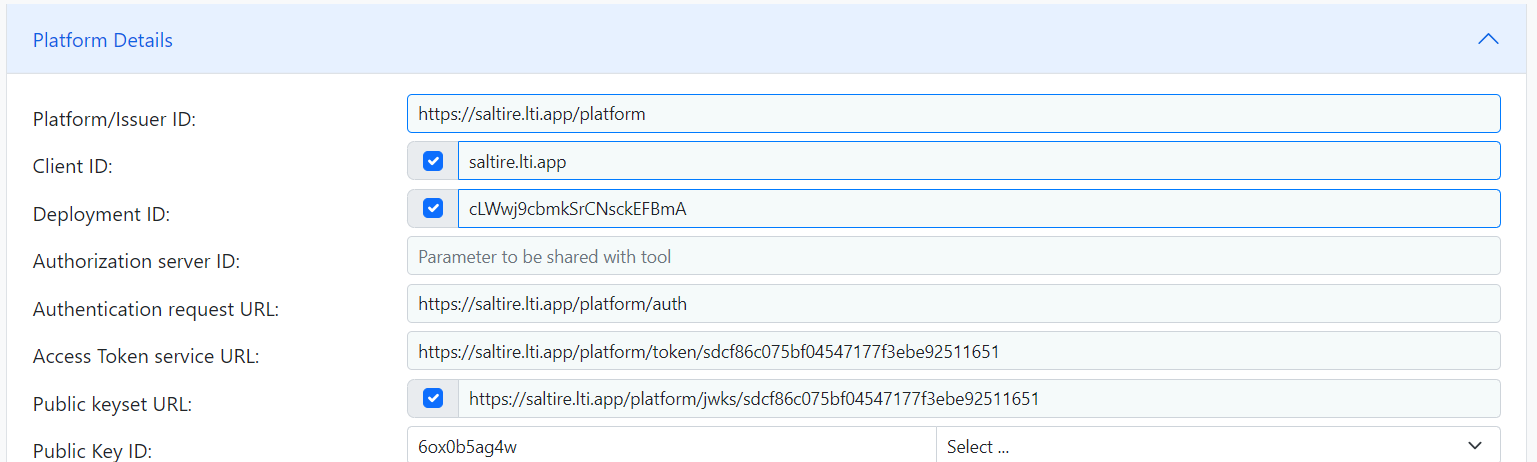The width and height of the screenshot is (1537, 462).
Task: Uncheck the Client ID checkbox
Action: pos(433,161)
